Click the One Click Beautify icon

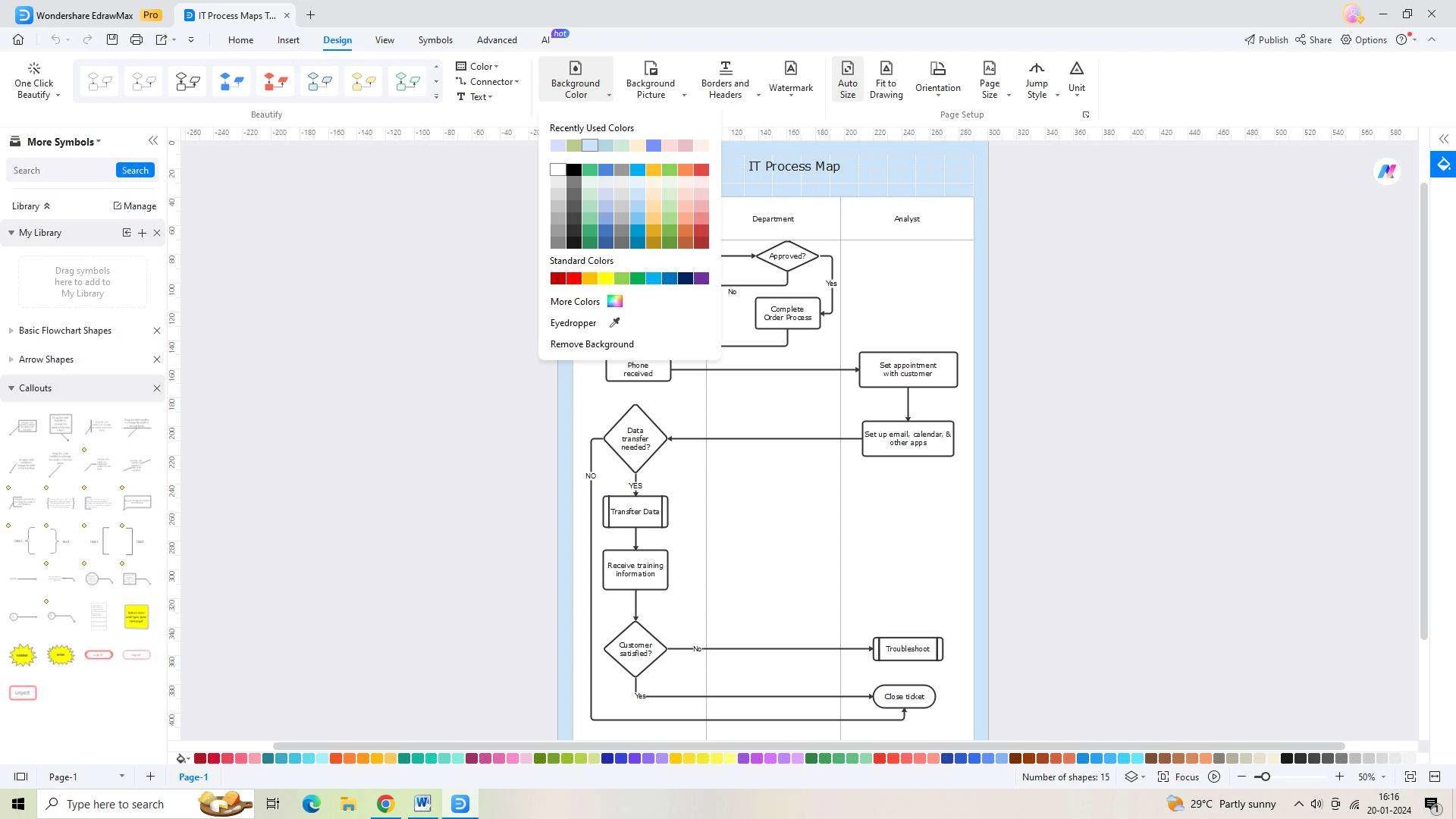[x=33, y=69]
